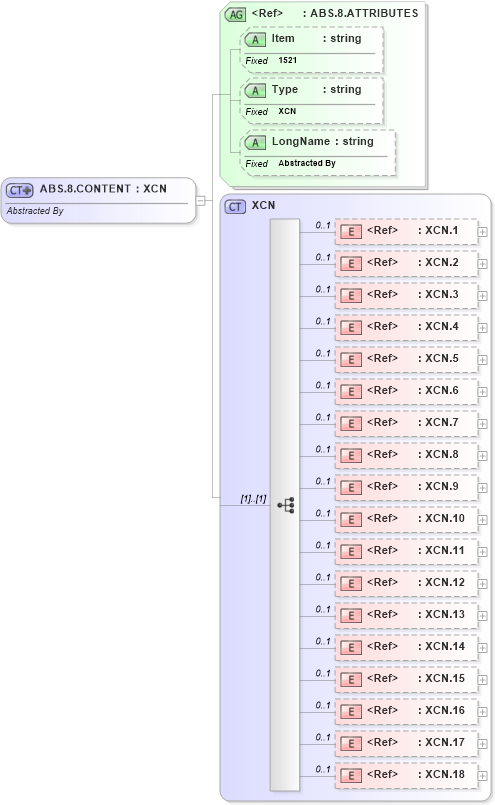
Task: Expand the XCN.5 element
Action: tap(482, 360)
